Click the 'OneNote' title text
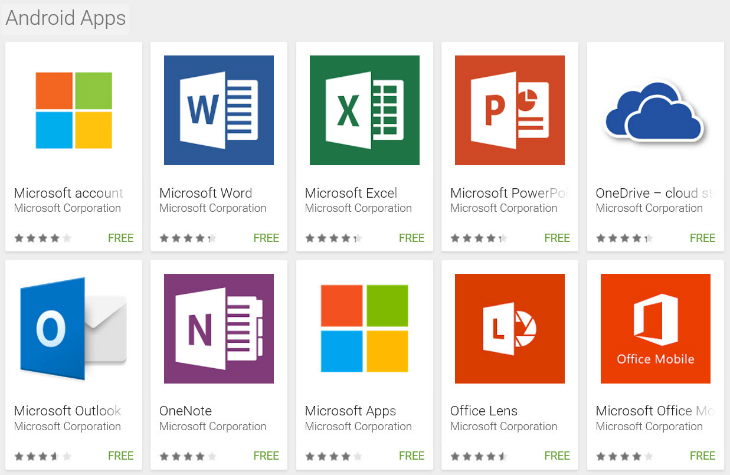Screen dimensions: 730x475 coord(185,411)
